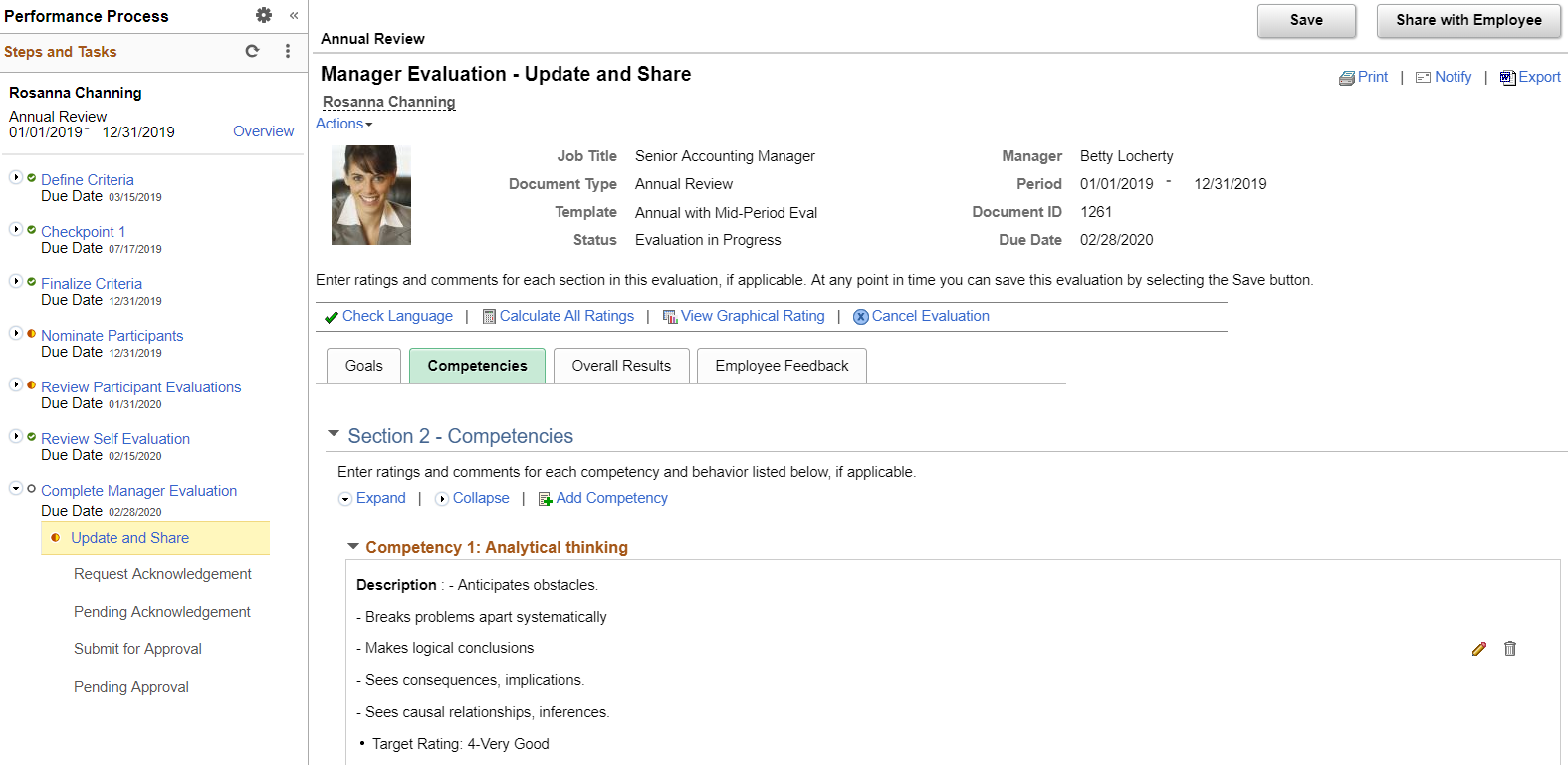Click the Export icon link
This screenshot has height=765, width=1568.
pyautogui.click(x=1530, y=77)
